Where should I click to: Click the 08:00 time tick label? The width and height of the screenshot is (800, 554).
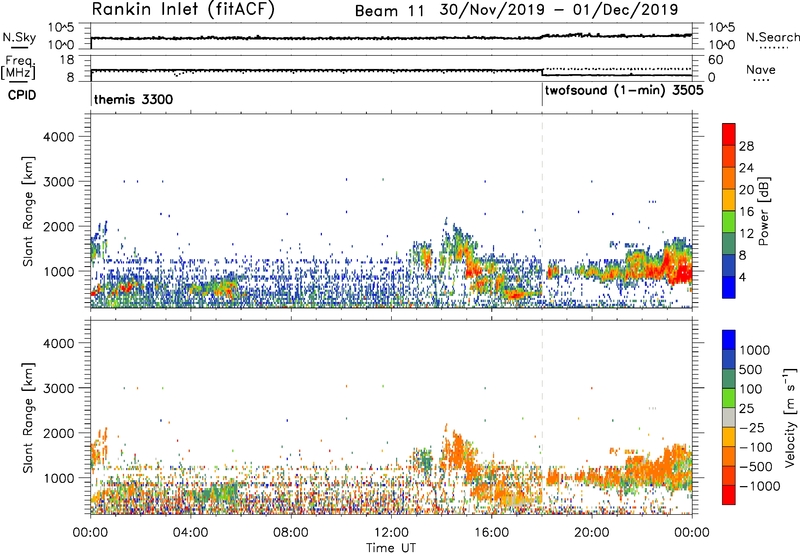point(291,533)
